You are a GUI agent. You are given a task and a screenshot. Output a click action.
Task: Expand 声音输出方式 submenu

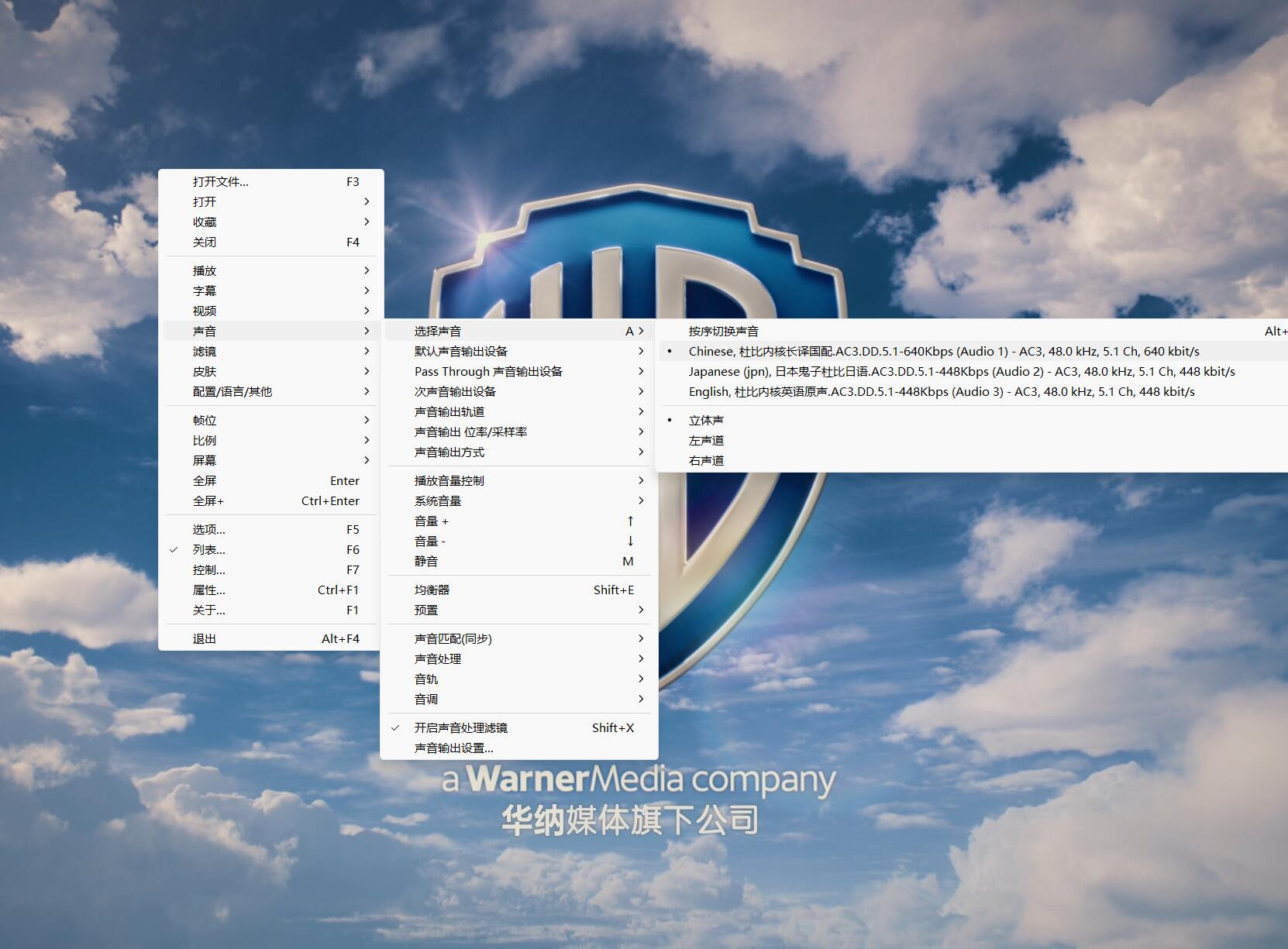[x=519, y=452]
